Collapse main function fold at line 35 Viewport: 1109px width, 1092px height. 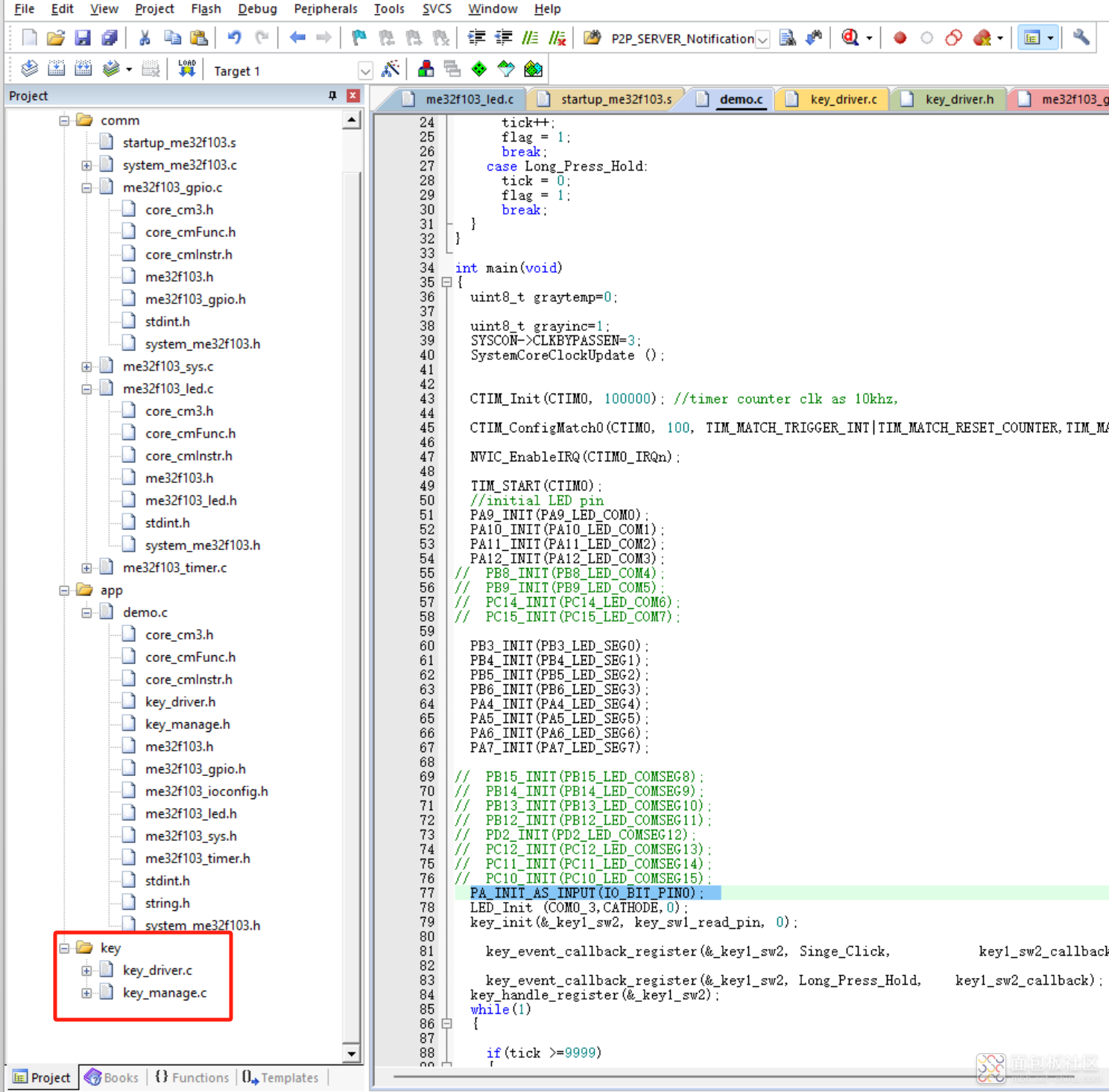click(x=446, y=282)
